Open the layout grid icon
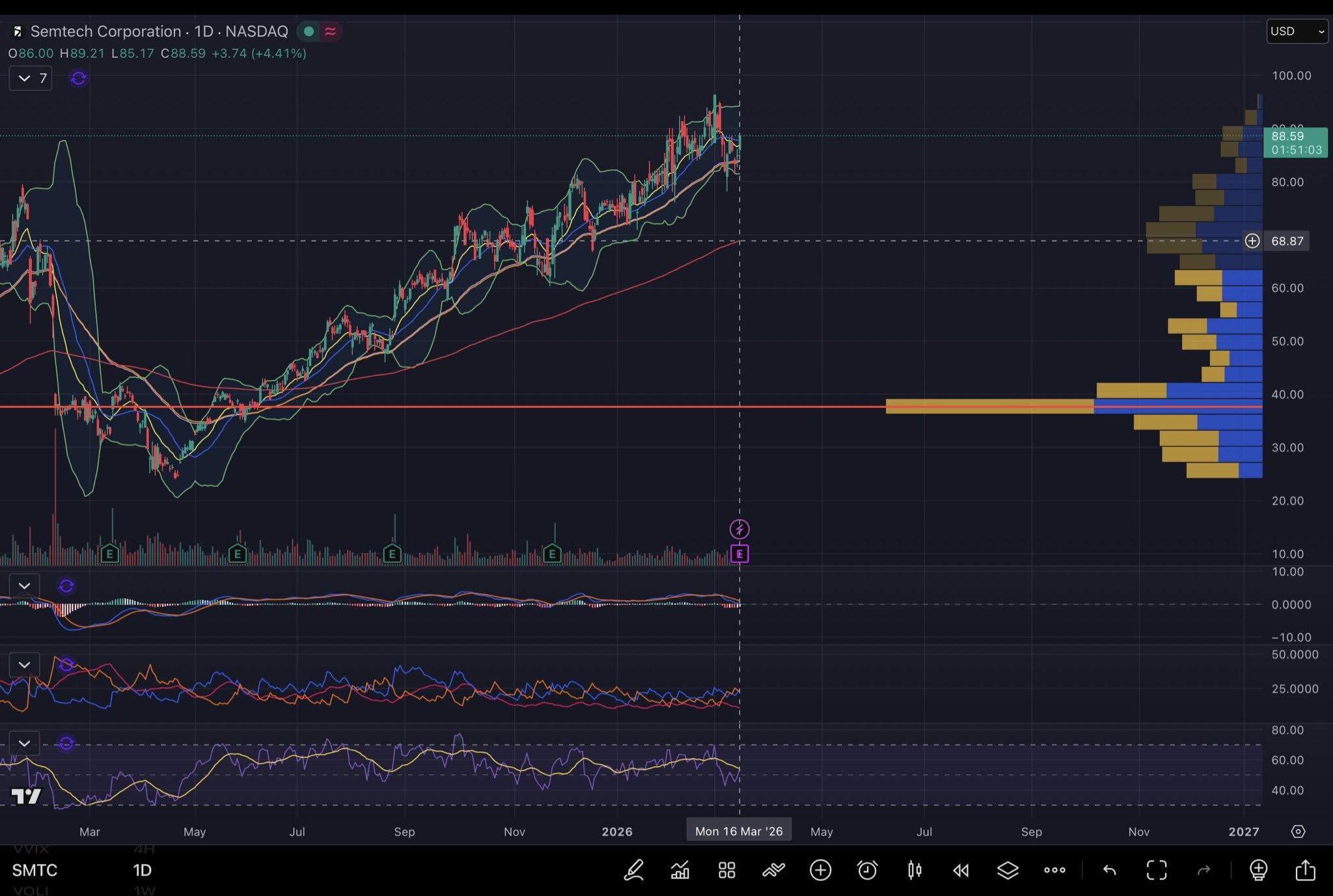This screenshot has width=1333, height=896. 727,870
